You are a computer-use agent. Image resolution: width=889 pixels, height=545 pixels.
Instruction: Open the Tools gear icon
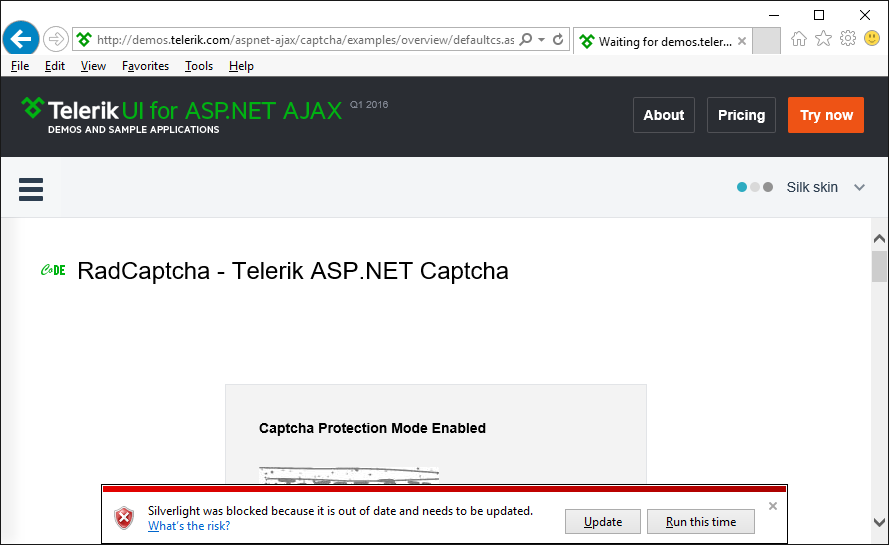(x=847, y=39)
